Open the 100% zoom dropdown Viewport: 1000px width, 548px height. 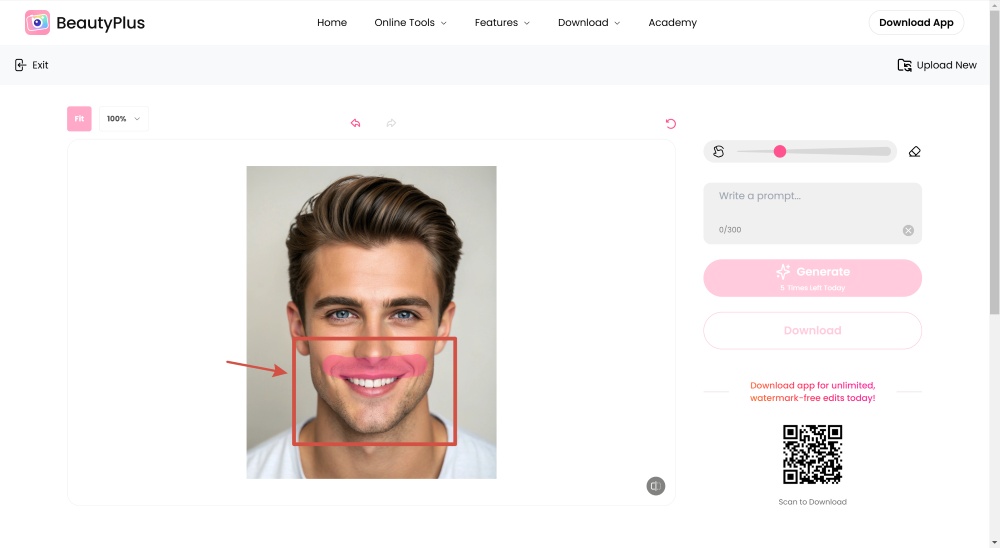click(124, 119)
